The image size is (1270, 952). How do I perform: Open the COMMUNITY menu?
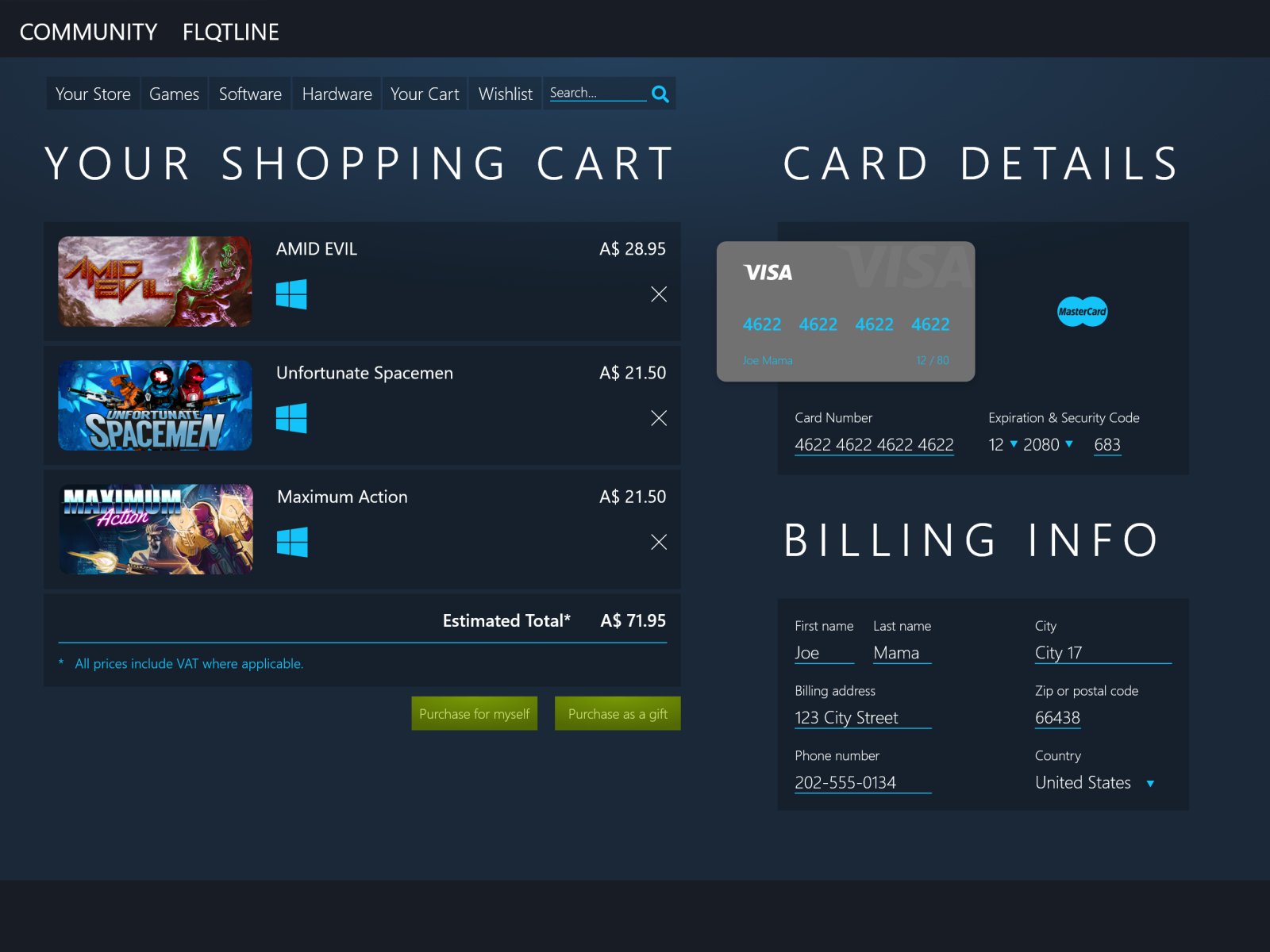[88, 32]
